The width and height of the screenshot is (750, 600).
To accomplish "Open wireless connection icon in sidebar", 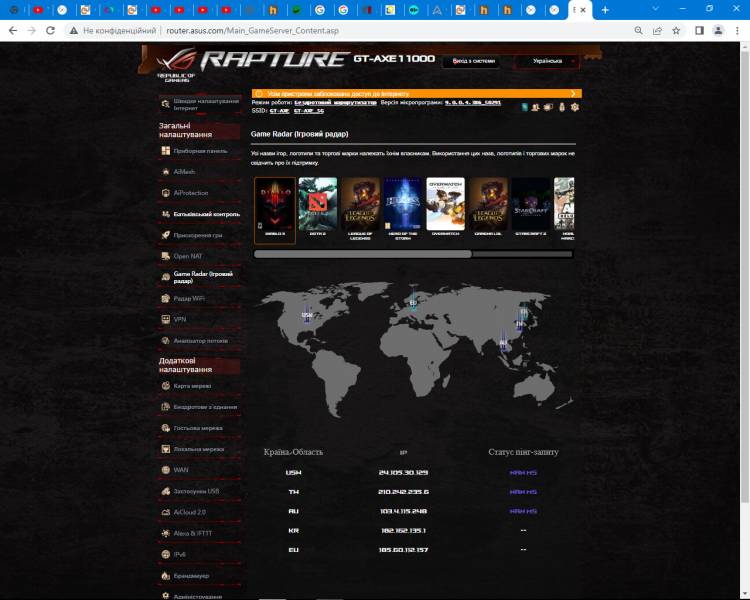I will [165, 407].
